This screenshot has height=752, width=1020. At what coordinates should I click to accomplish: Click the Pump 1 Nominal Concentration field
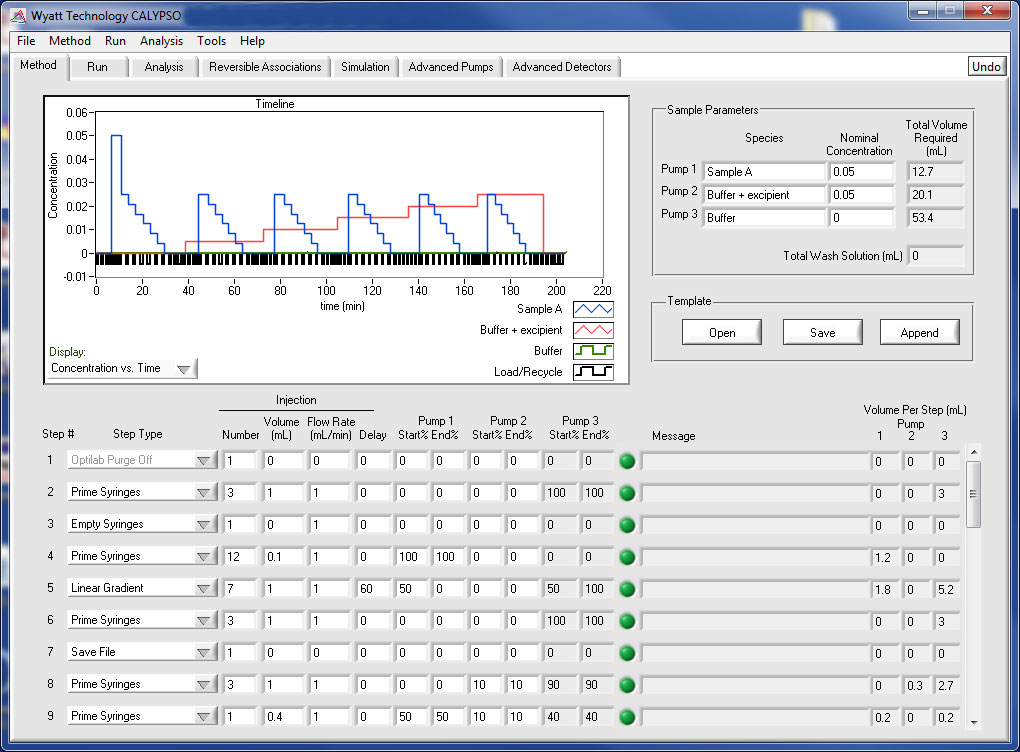[x=860, y=172]
